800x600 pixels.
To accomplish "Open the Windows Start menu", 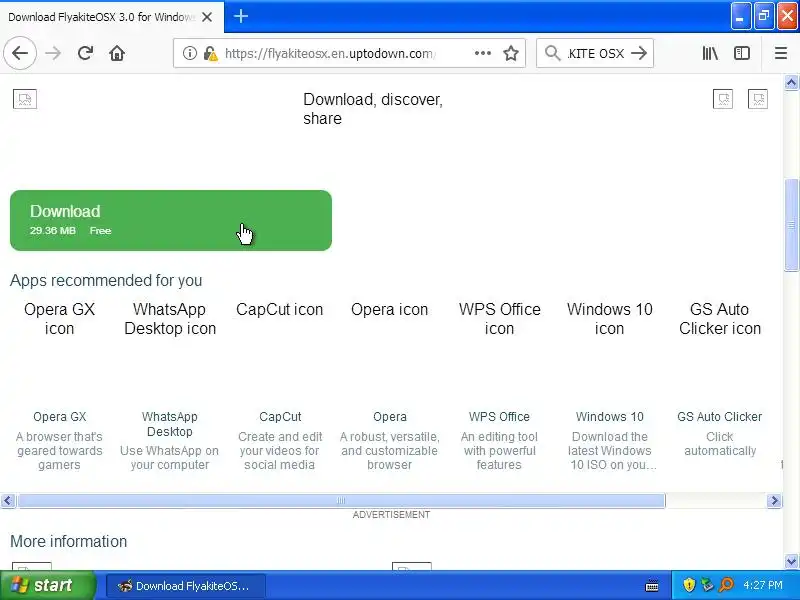I will [x=47, y=585].
